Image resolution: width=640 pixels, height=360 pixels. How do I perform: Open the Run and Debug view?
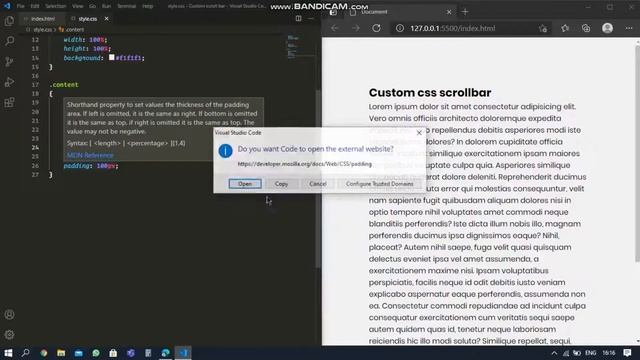pyautogui.click(x=9, y=82)
